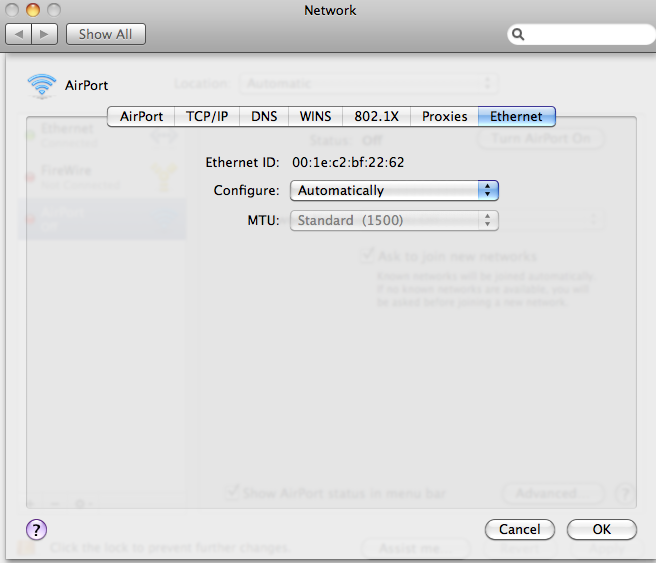Click the forward arrow navigation button

coord(44,34)
